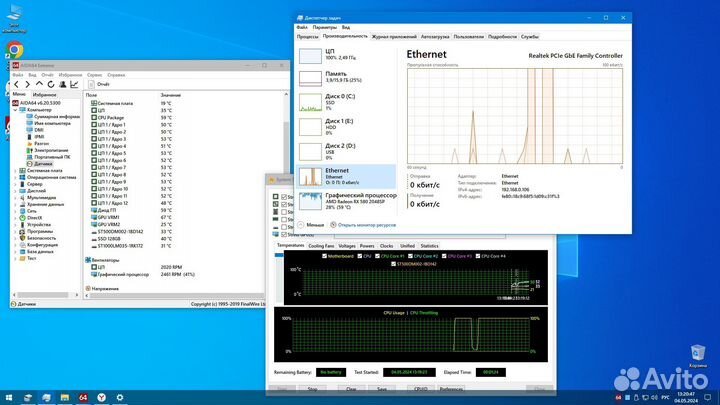
Task: Open Открыть монитор ресурсов link
Action: point(366,225)
